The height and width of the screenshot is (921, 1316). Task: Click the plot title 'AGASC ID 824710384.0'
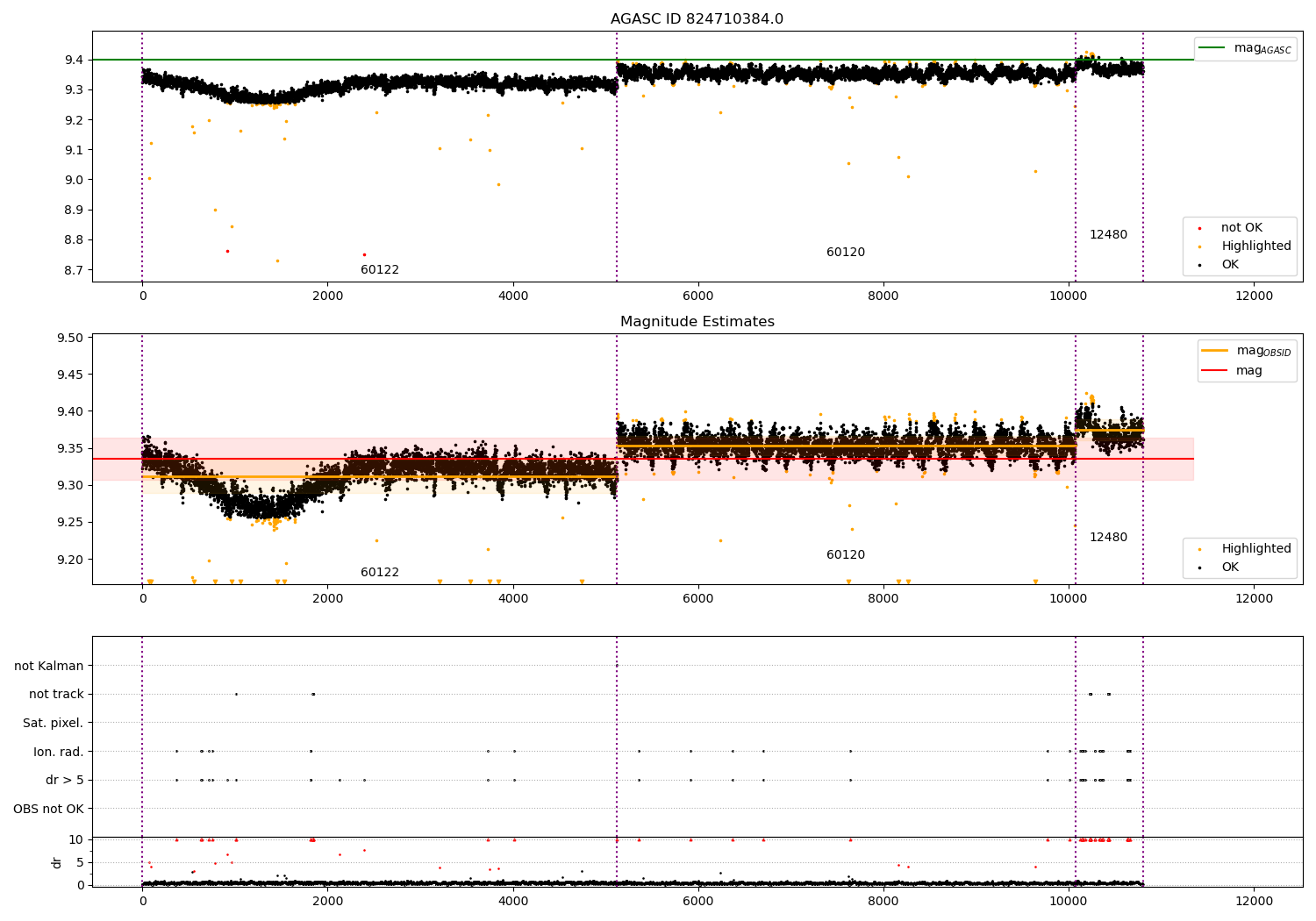(x=697, y=19)
